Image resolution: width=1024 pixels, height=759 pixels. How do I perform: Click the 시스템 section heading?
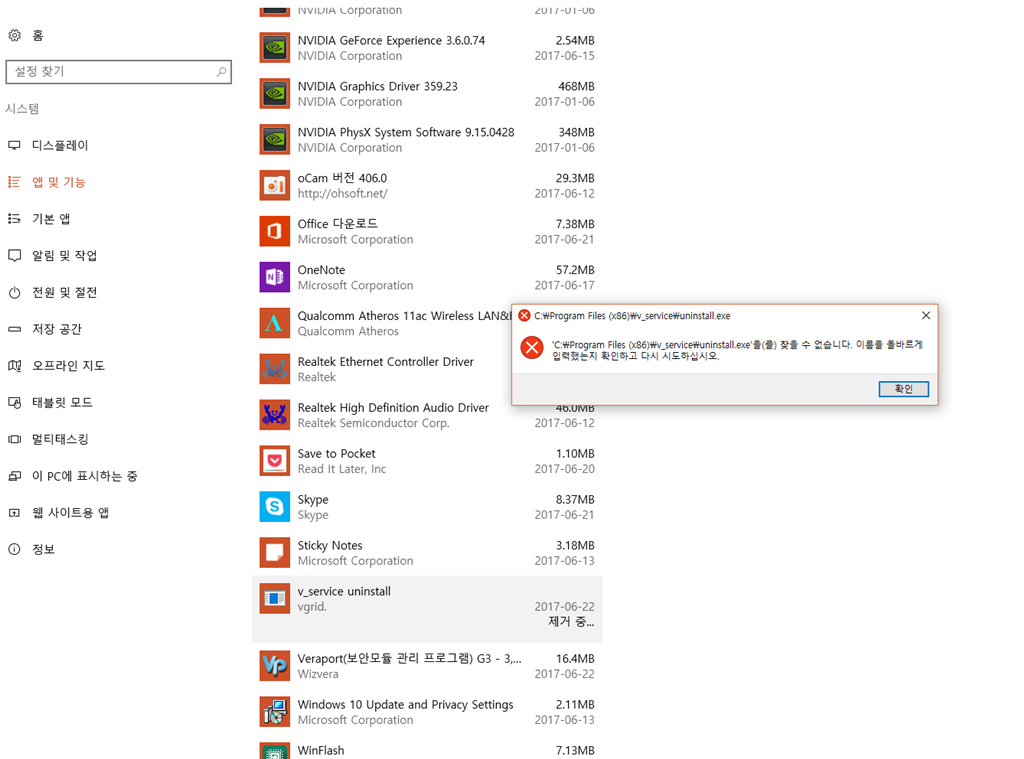point(22,108)
